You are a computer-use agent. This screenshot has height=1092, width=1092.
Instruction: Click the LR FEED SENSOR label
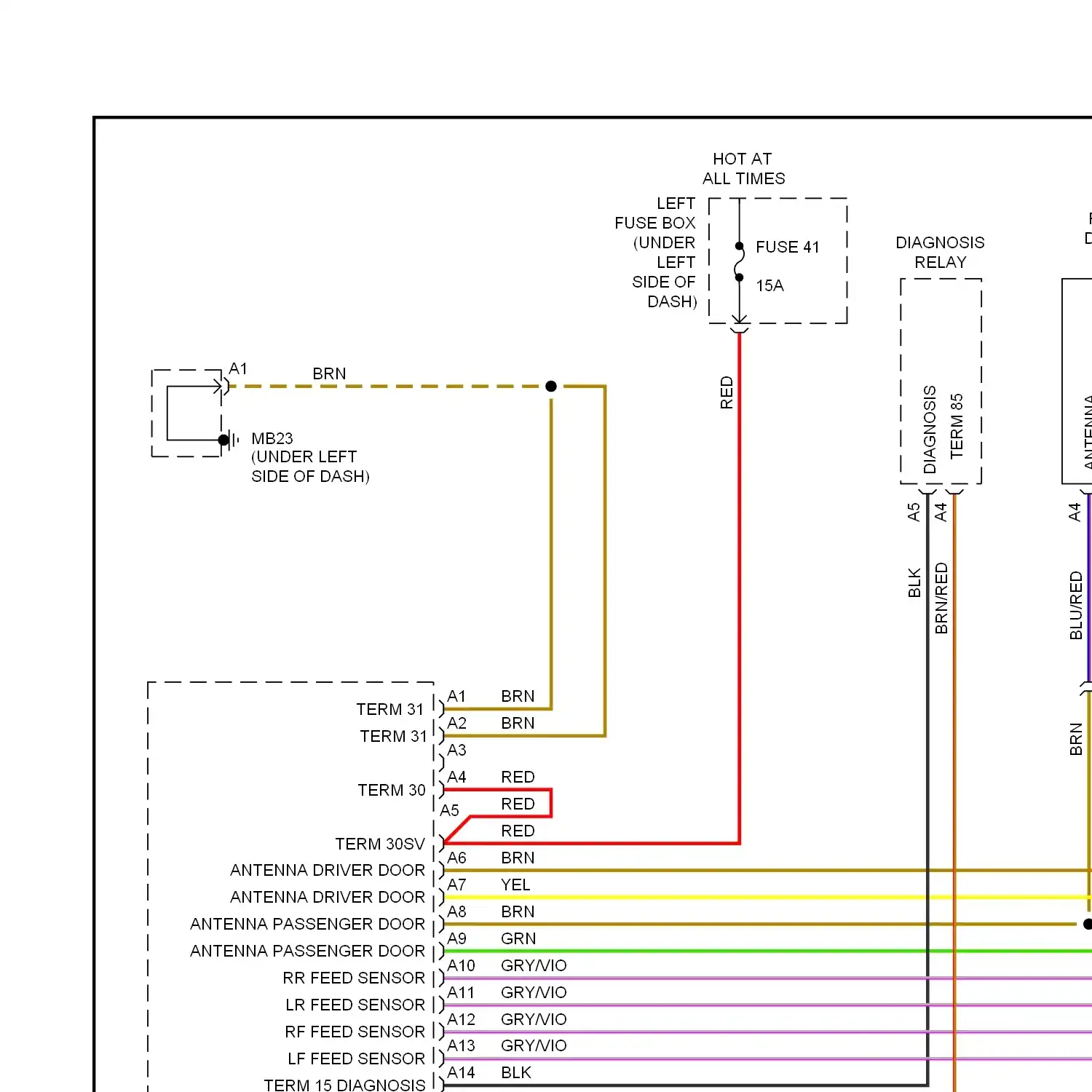355,1005
